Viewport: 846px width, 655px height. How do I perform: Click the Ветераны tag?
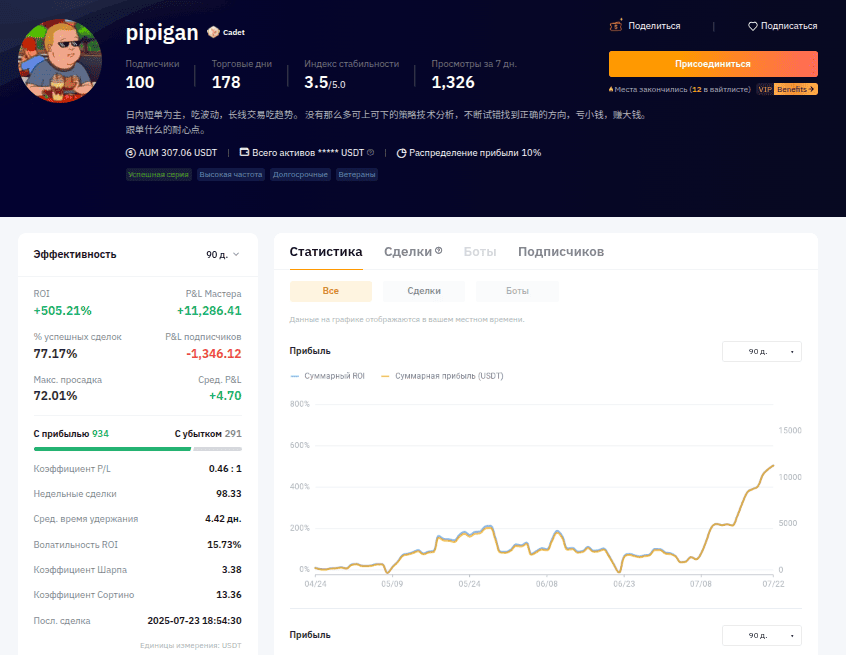(357, 174)
